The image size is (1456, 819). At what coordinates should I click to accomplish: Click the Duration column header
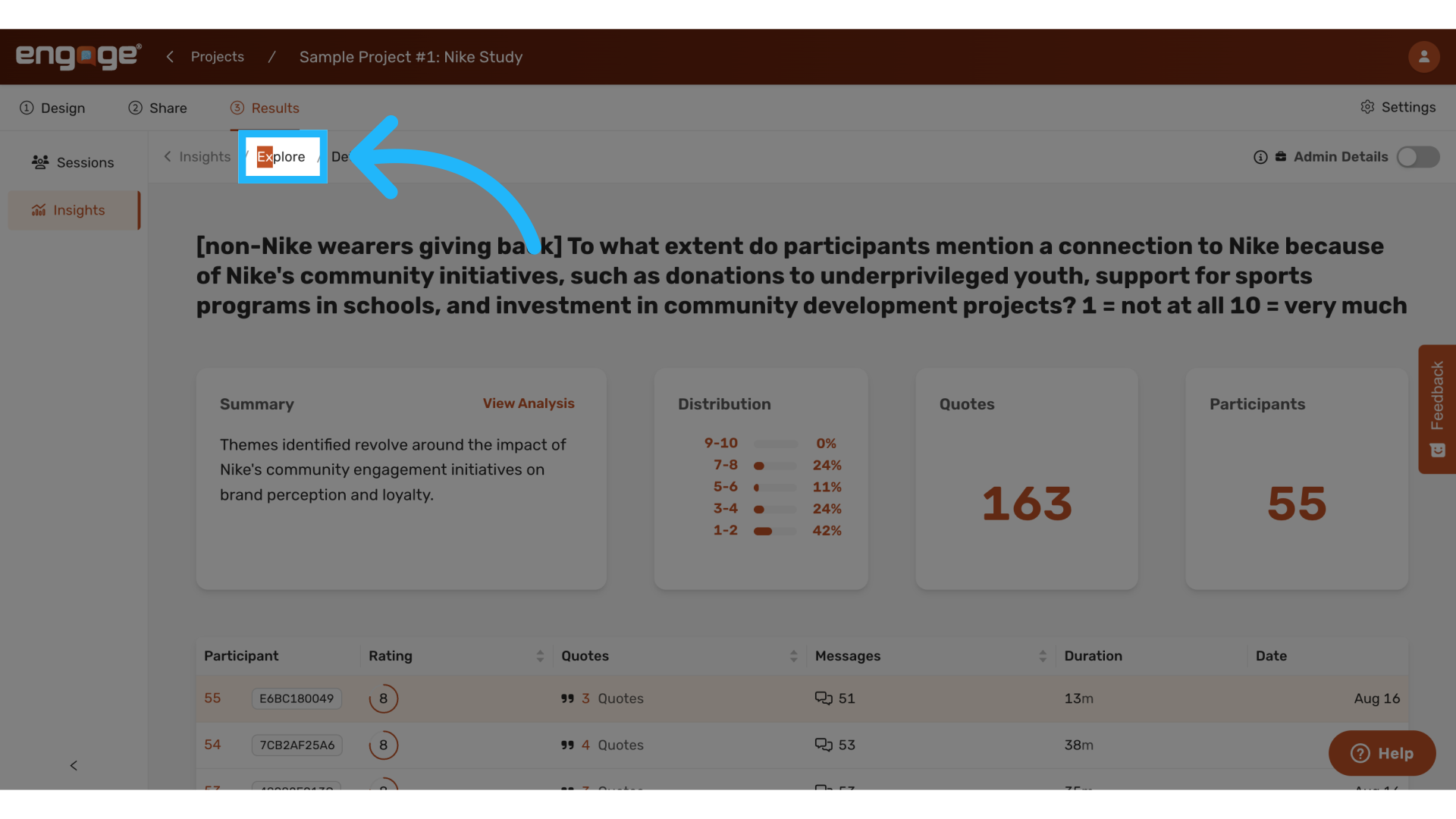pos(1093,656)
